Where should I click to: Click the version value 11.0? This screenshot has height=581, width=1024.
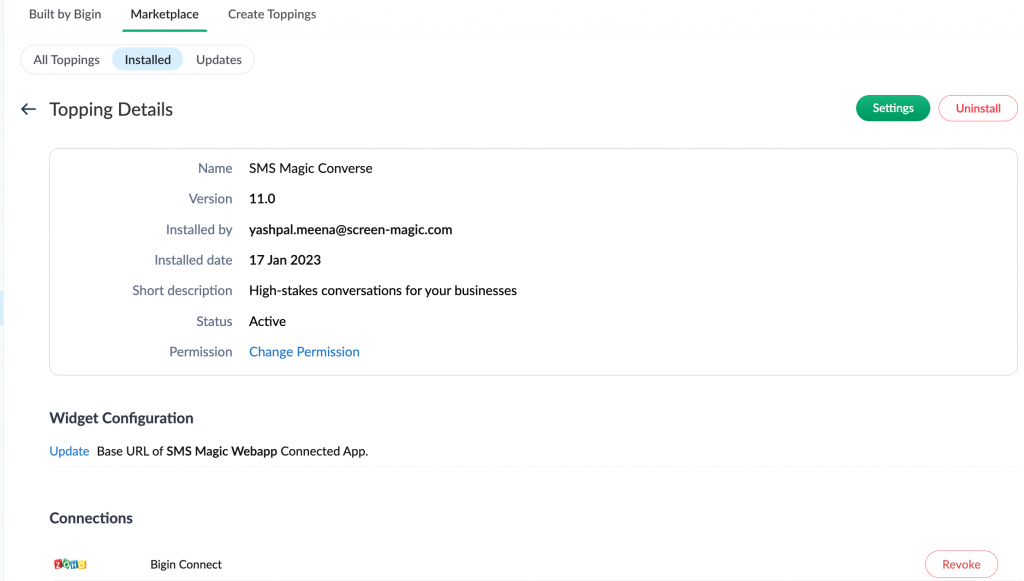point(262,198)
